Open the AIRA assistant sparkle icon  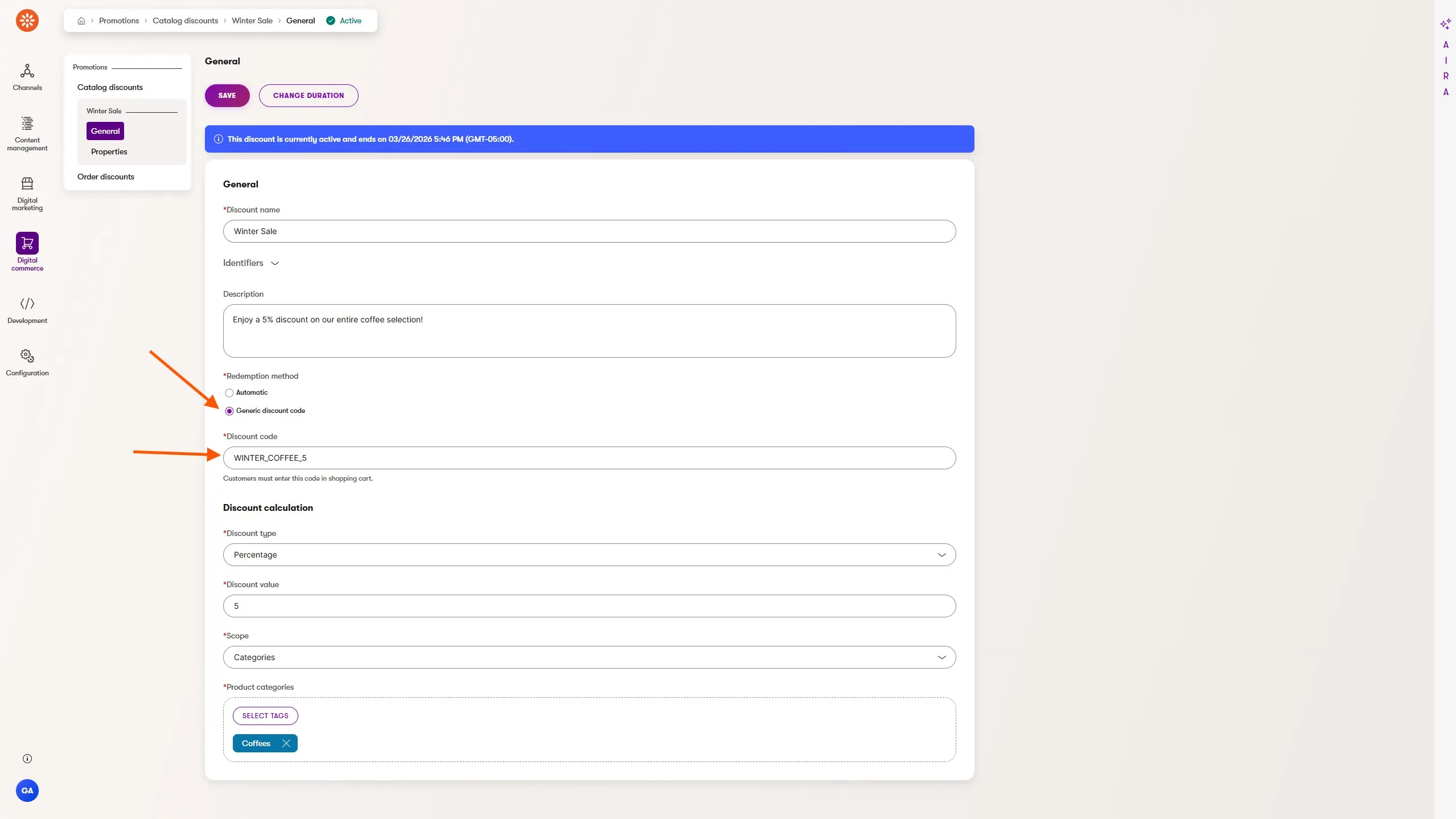1445,24
